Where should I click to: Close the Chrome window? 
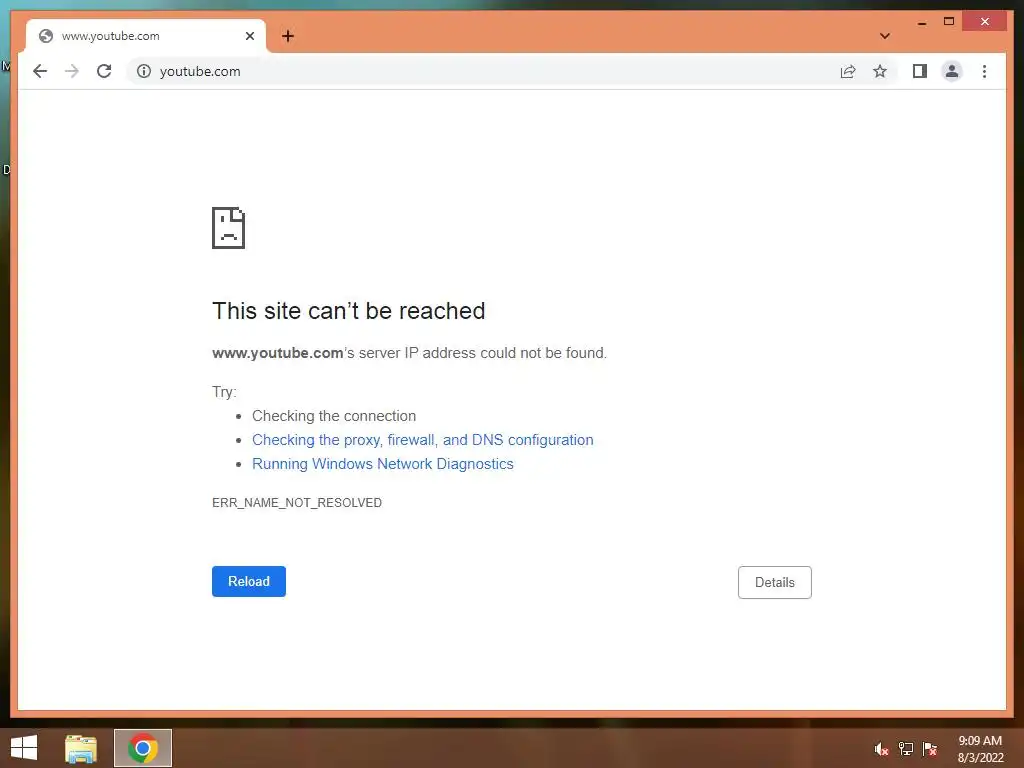[x=985, y=22]
